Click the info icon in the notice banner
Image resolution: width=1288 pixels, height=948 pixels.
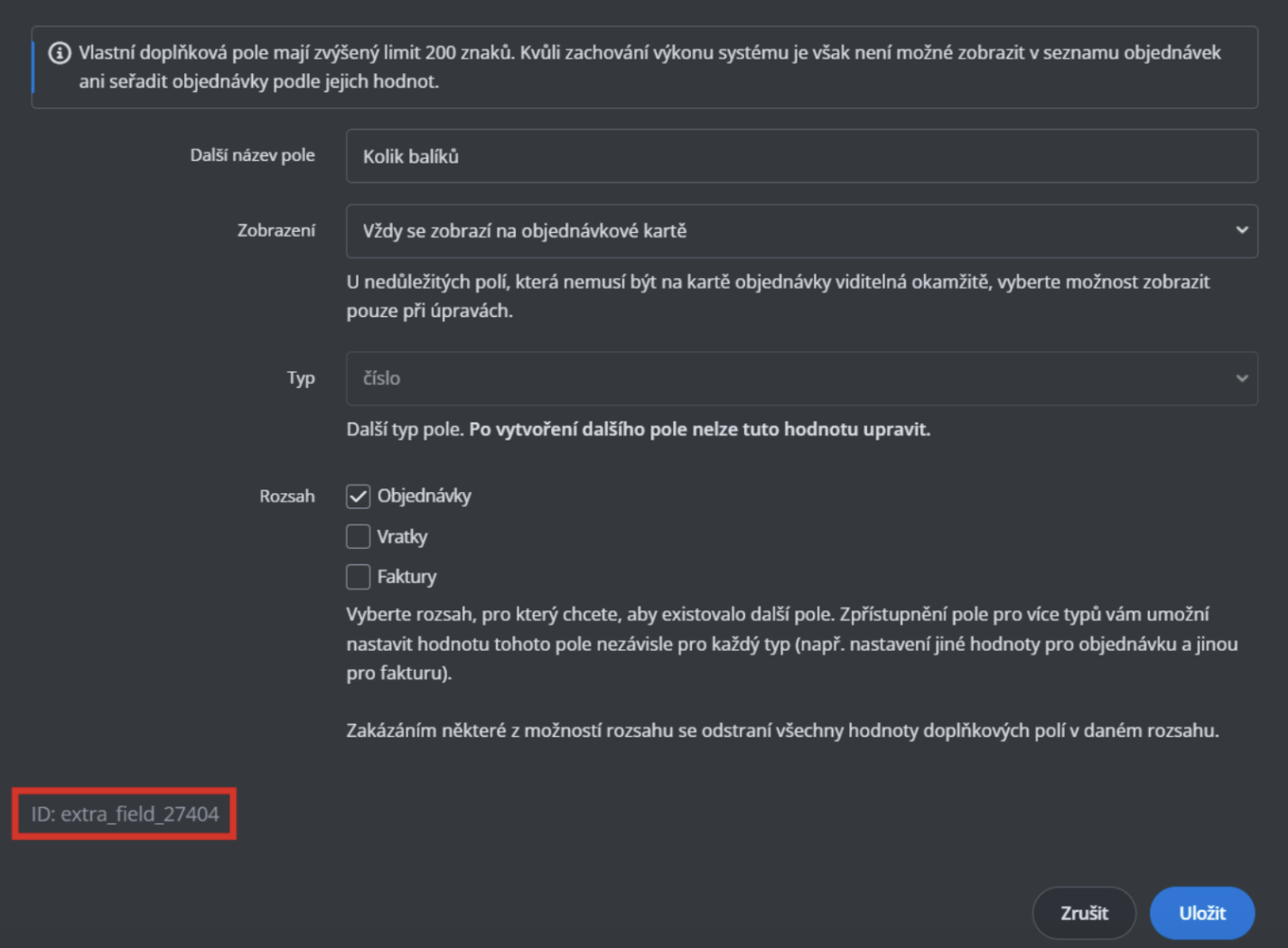(x=60, y=53)
